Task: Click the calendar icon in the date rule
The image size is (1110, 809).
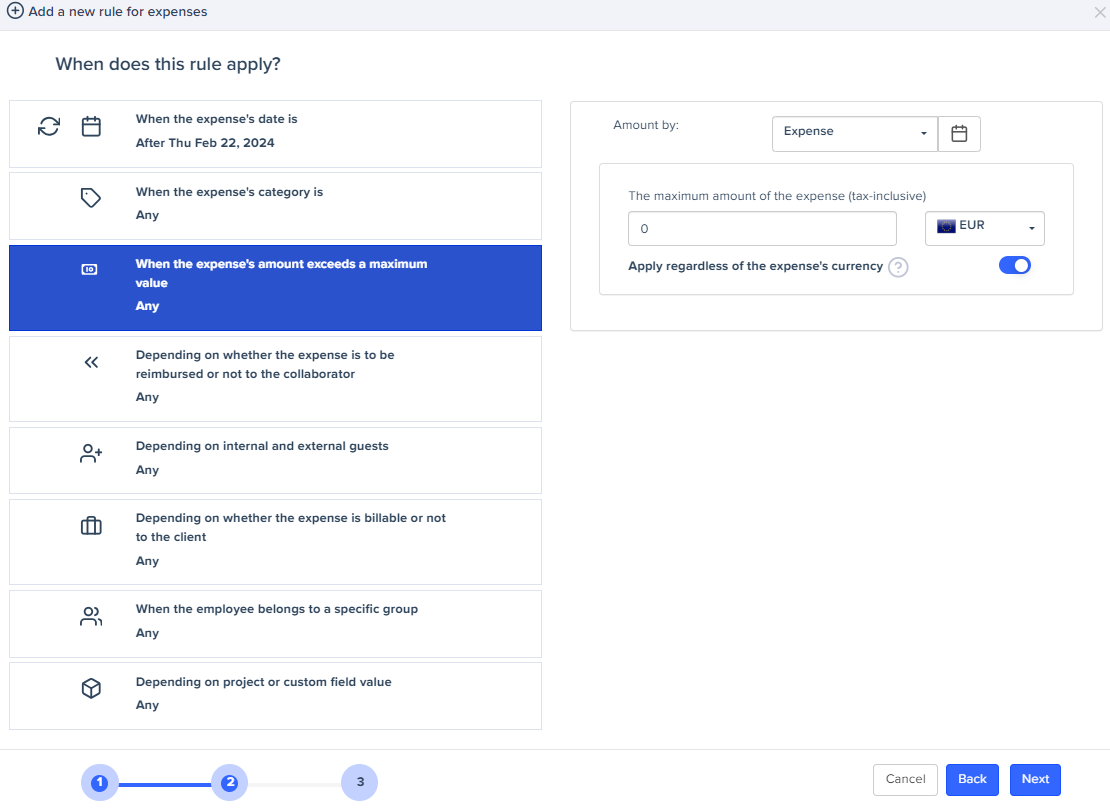Action: [x=91, y=127]
